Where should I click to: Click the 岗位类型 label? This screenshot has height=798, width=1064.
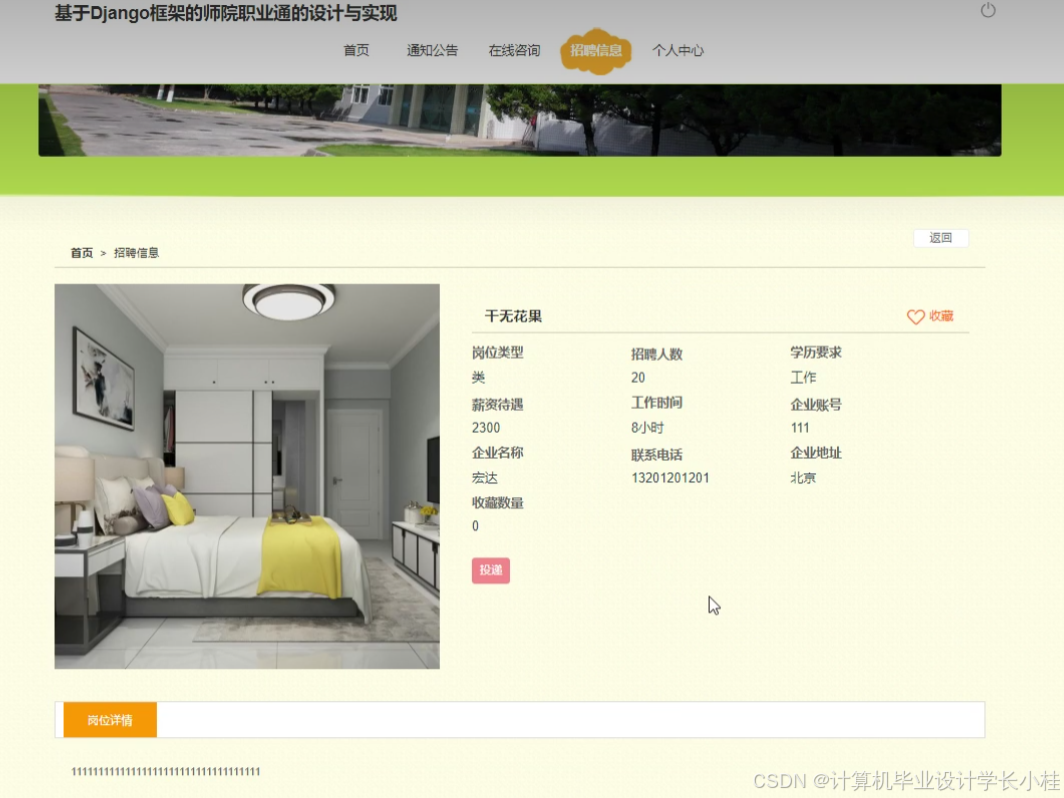497,352
